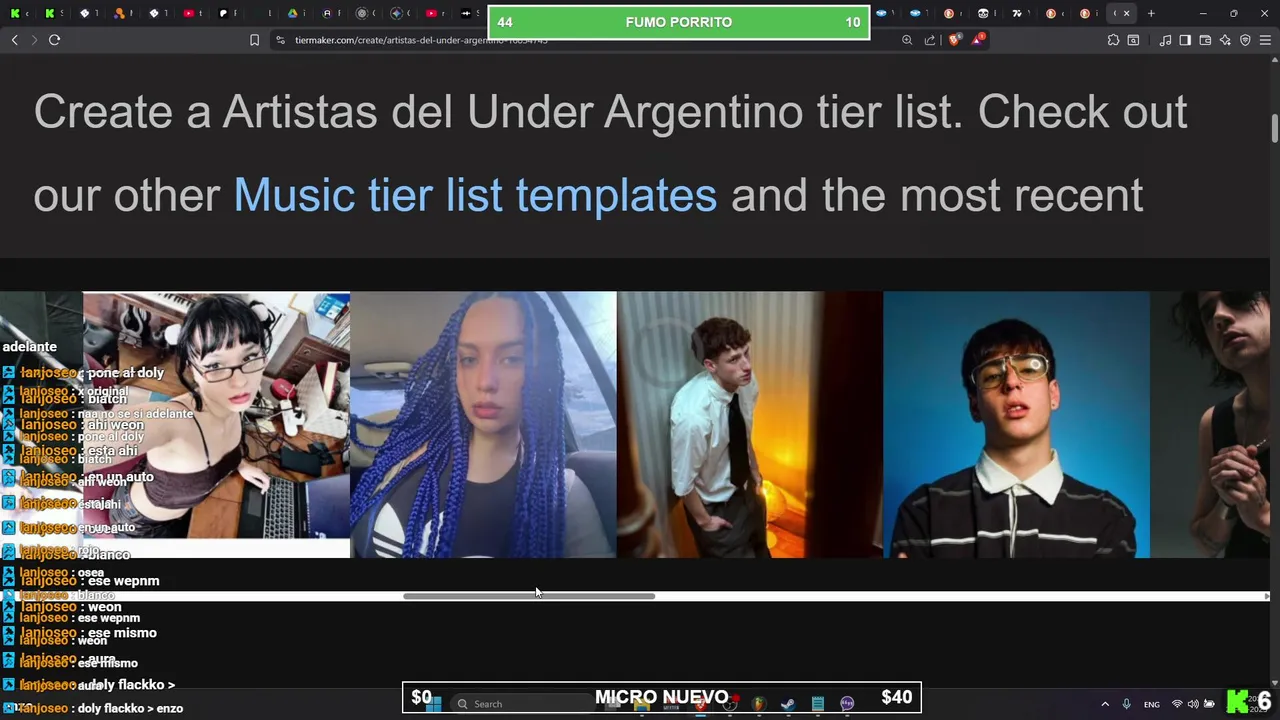This screenshot has height=720, width=1280.
Task: Open the volume speaker tray icon
Action: [1193, 704]
